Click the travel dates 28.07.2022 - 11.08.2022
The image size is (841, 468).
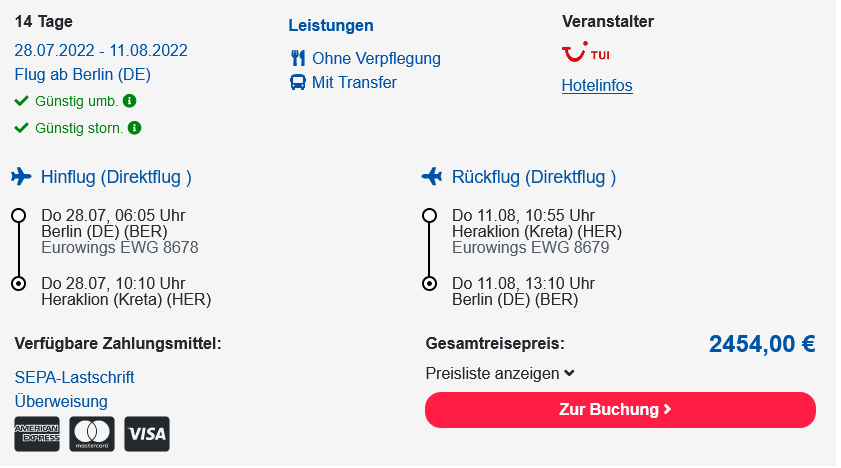pos(101,50)
